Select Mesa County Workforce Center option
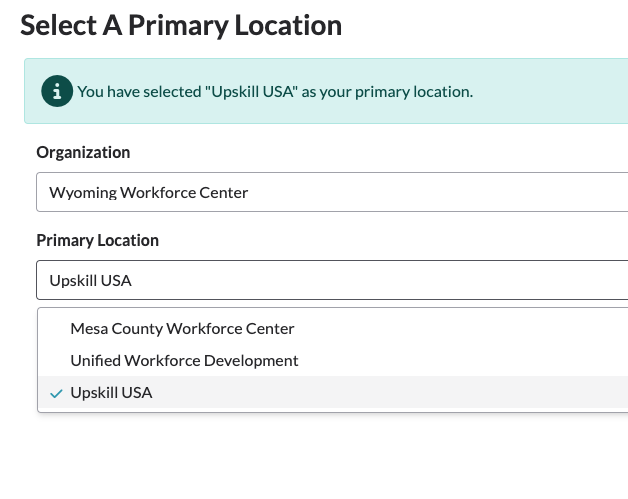The width and height of the screenshot is (628, 499). (x=182, y=328)
